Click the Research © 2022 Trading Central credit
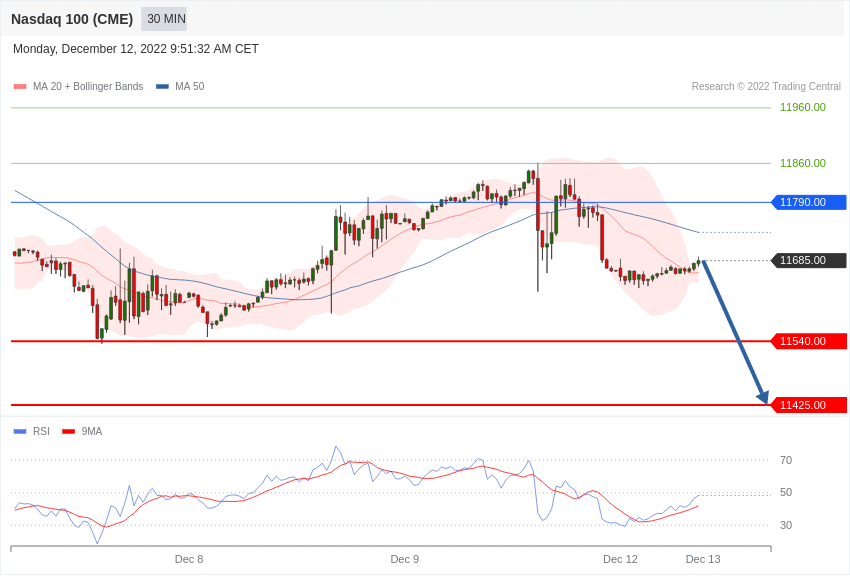 tap(766, 87)
